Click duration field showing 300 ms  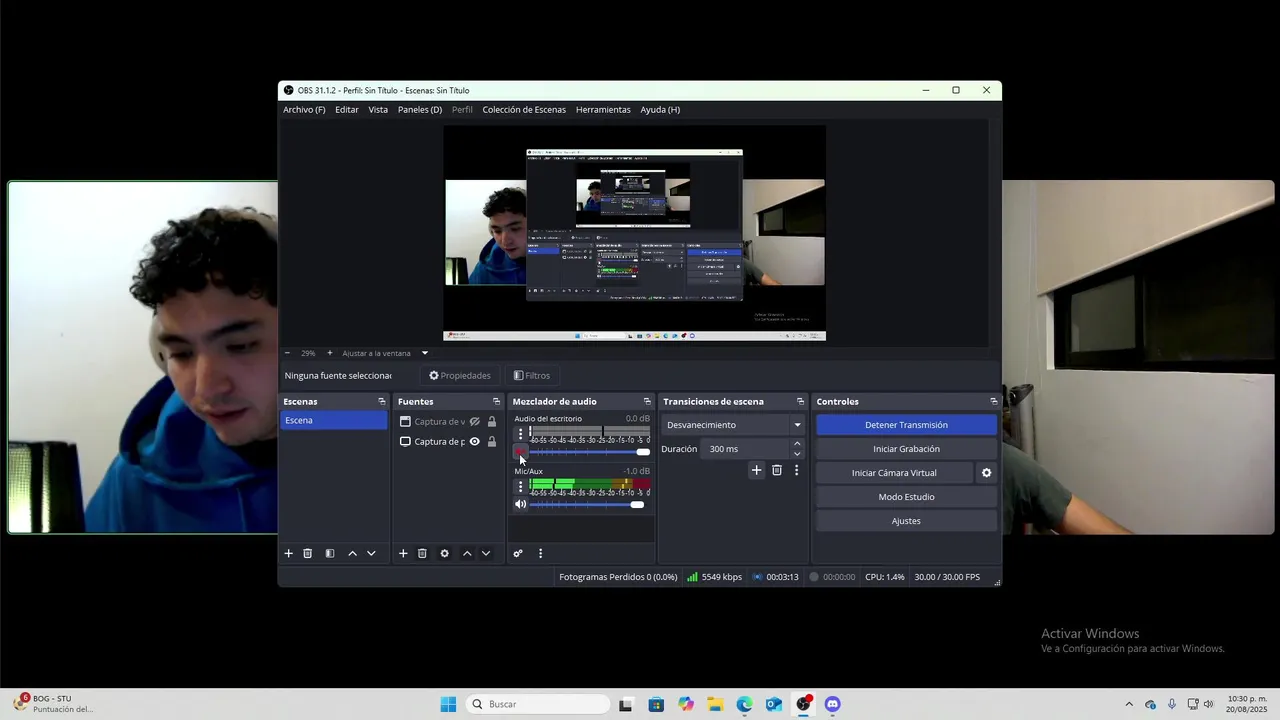(747, 449)
